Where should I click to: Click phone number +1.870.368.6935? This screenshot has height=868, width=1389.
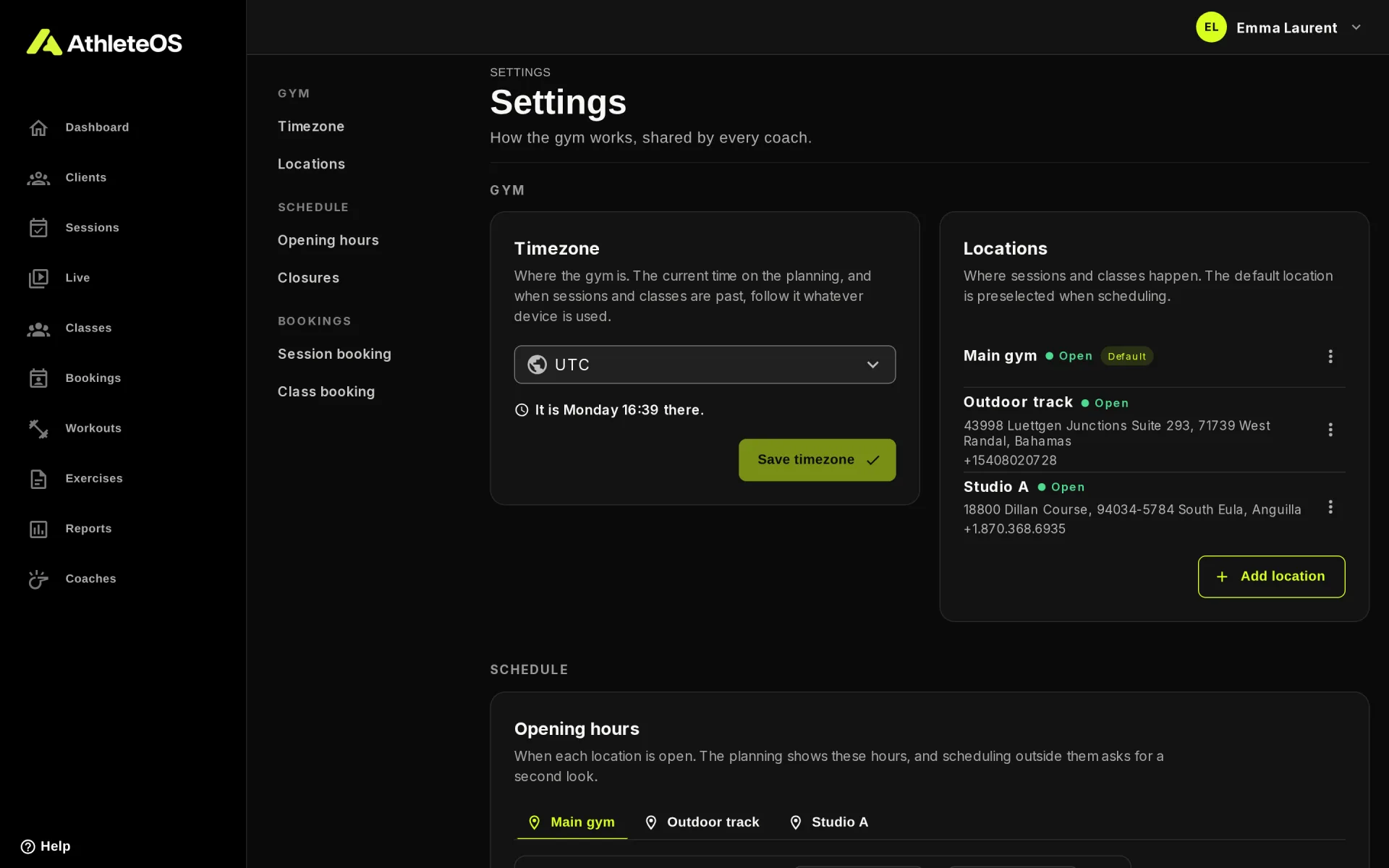pos(1014,529)
